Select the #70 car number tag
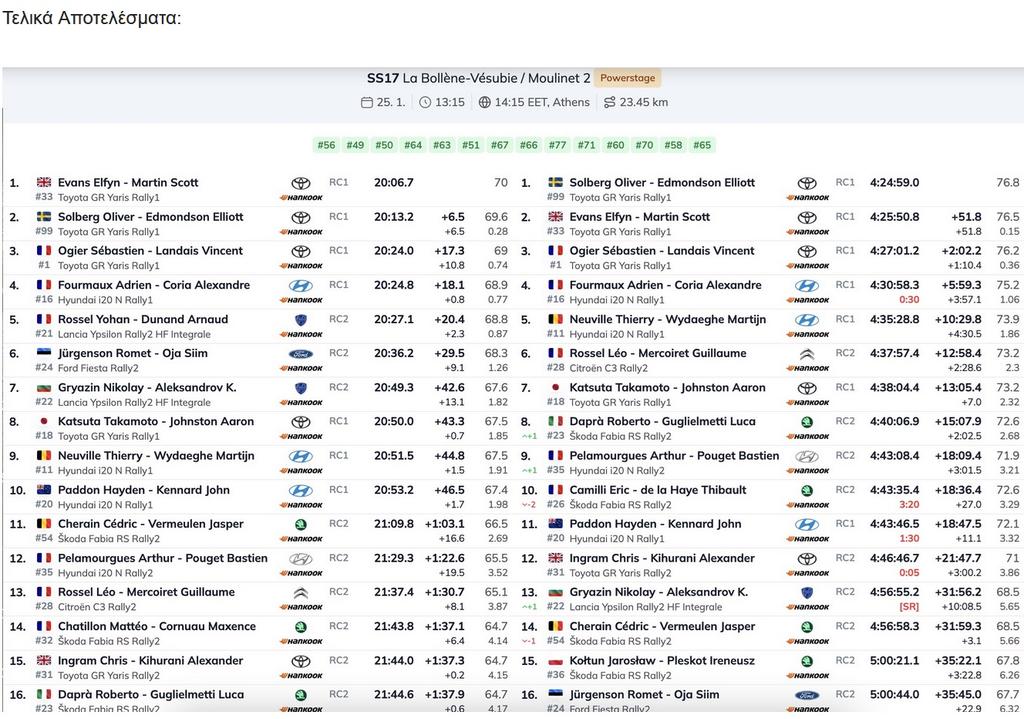Screen dimensions: 1024x719 [645, 145]
